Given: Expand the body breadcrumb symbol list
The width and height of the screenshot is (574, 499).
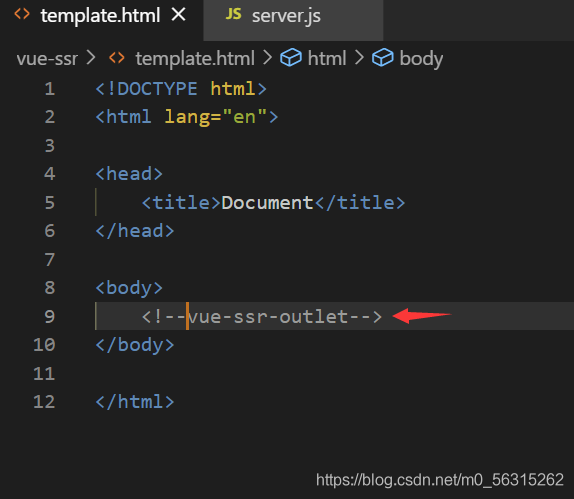Looking at the screenshot, I should [421, 59].
